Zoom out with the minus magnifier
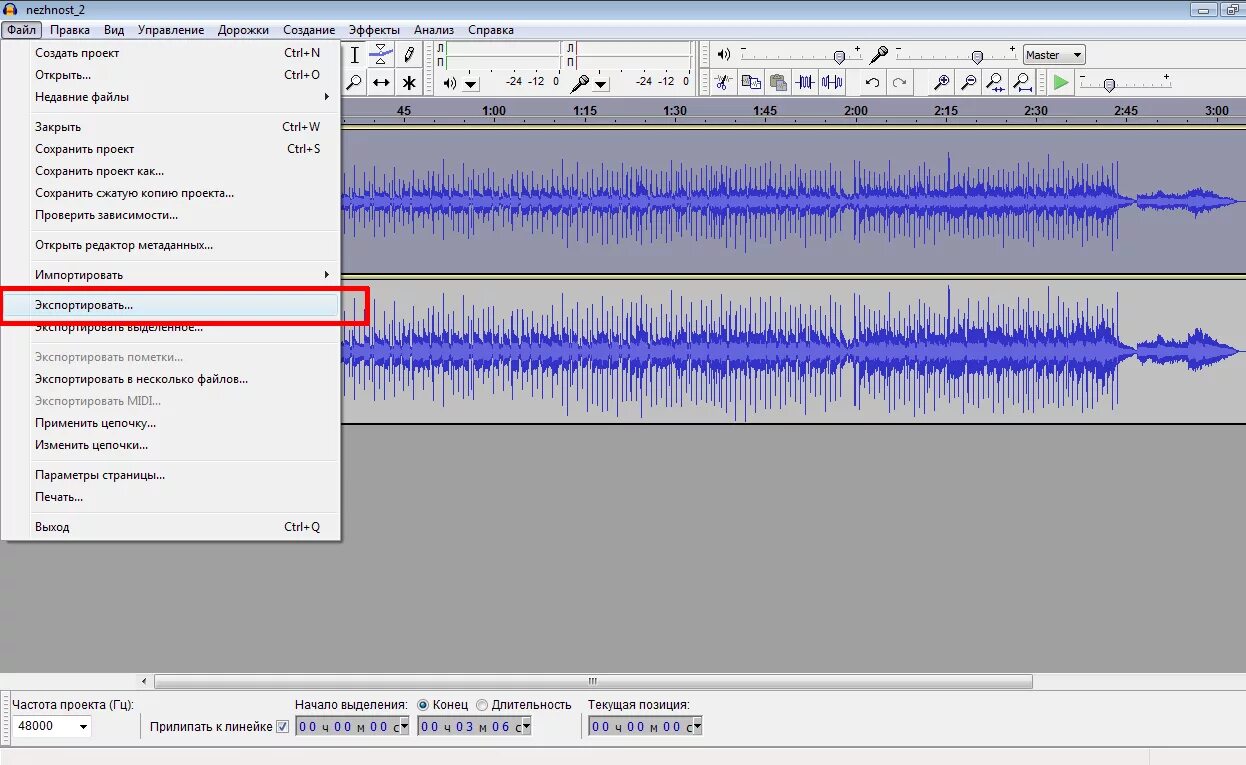Viewport: 1246px width, 765px height. [x=967, y=82]
